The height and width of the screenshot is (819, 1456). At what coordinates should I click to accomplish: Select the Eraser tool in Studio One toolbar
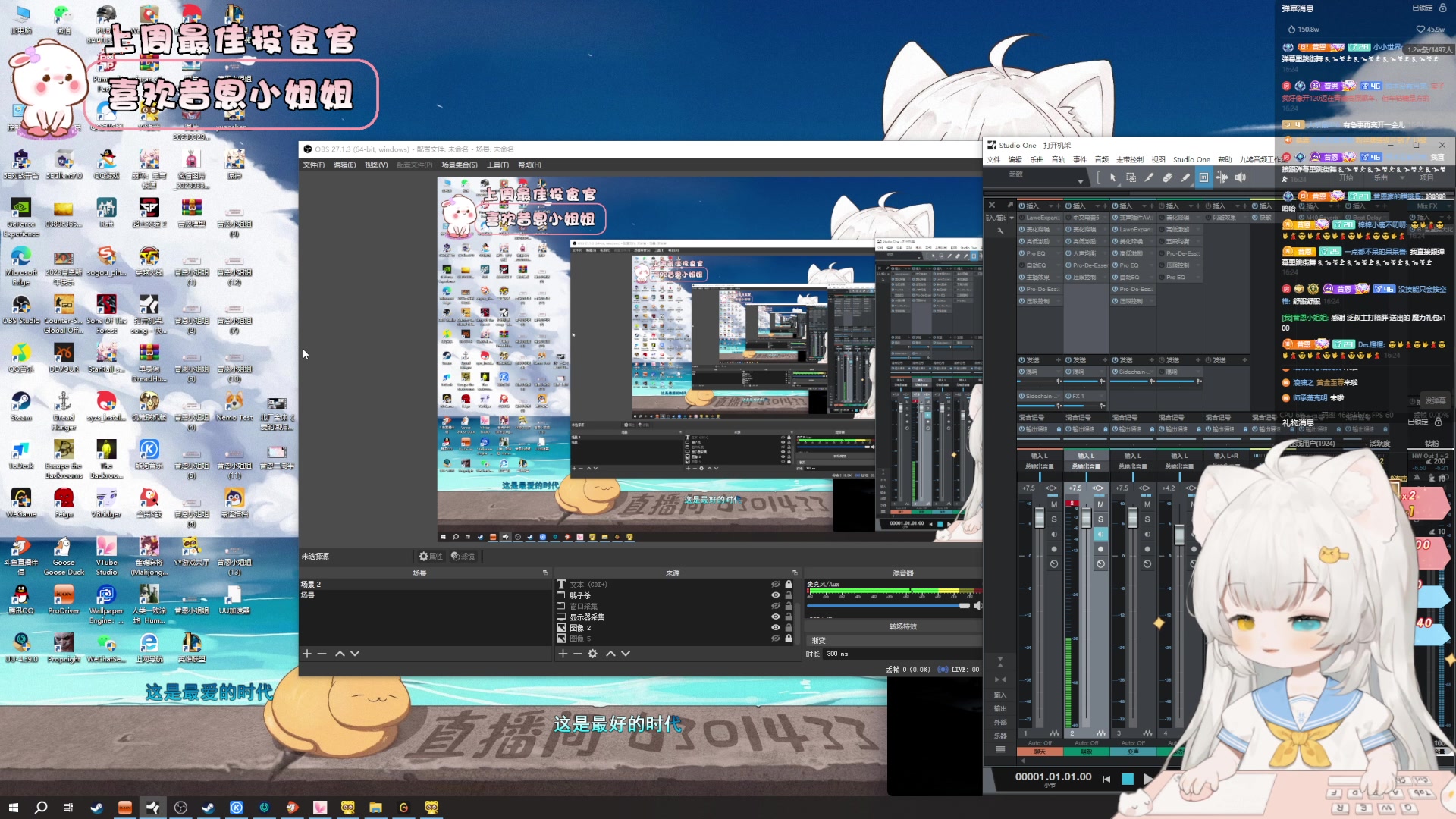tap(1167, 177)
